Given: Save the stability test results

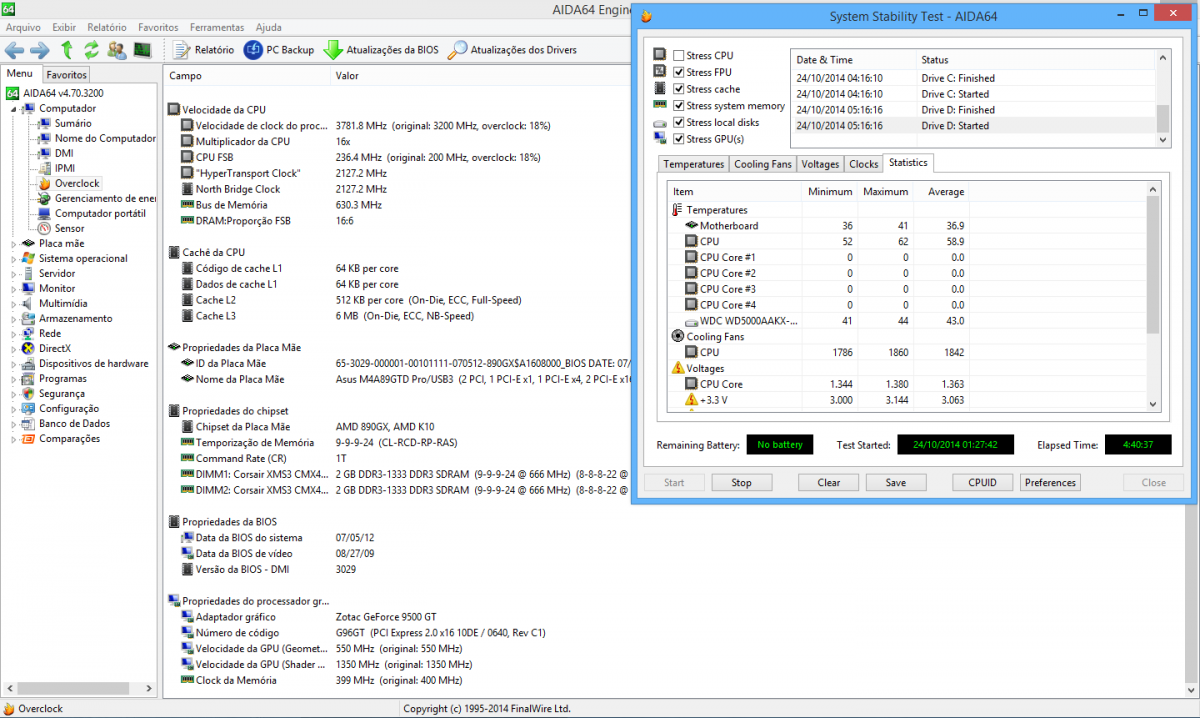Looking at the screenshot, I should coord(896,482).
